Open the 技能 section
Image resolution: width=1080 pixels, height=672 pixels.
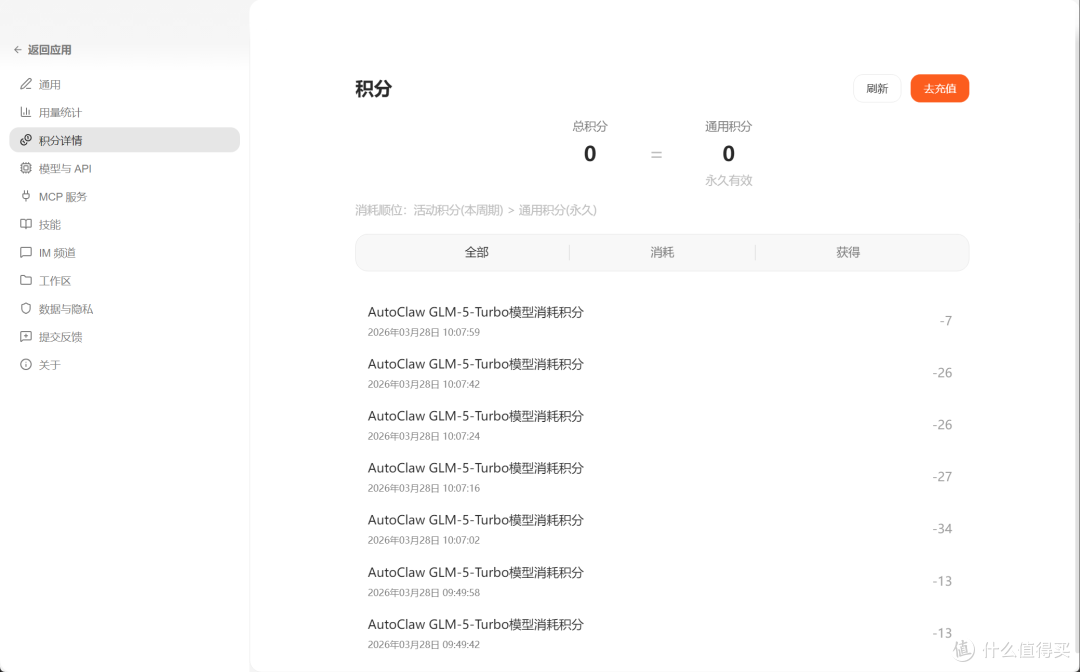coord(125,224)
